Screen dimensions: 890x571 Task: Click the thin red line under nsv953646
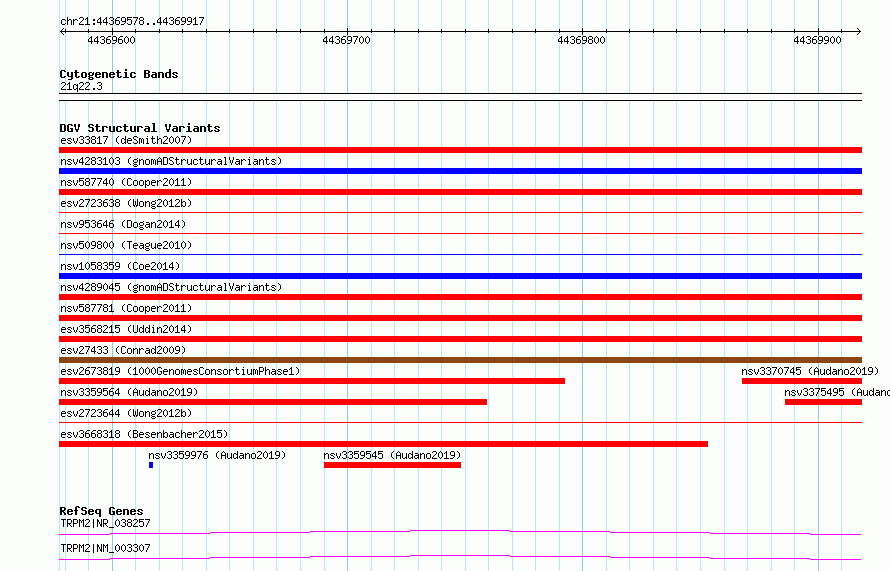(x=460, y=234)
